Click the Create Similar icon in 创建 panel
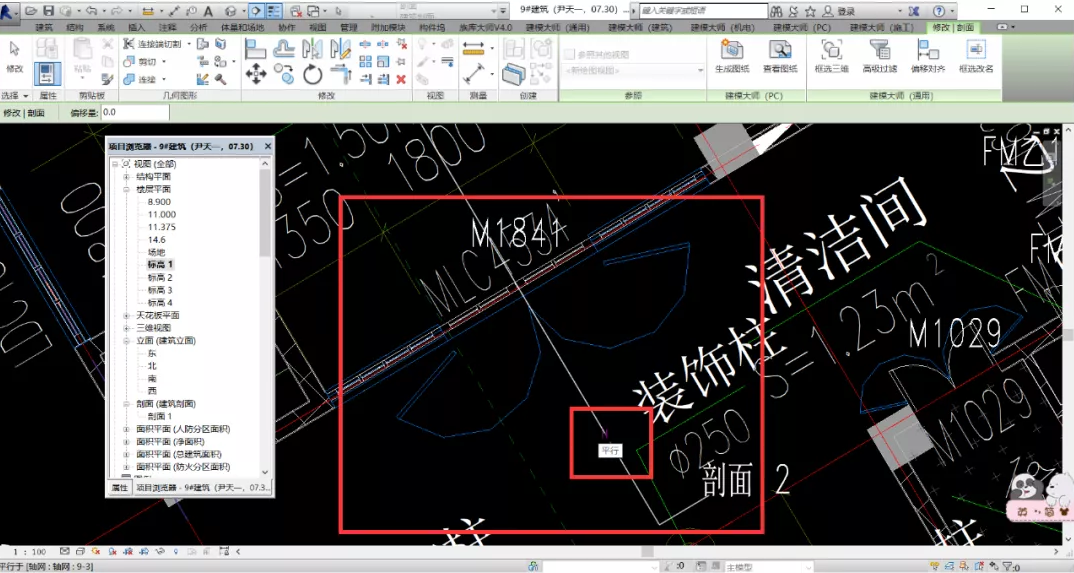The width and height of the screenshot is (1074, 573). 513,74
